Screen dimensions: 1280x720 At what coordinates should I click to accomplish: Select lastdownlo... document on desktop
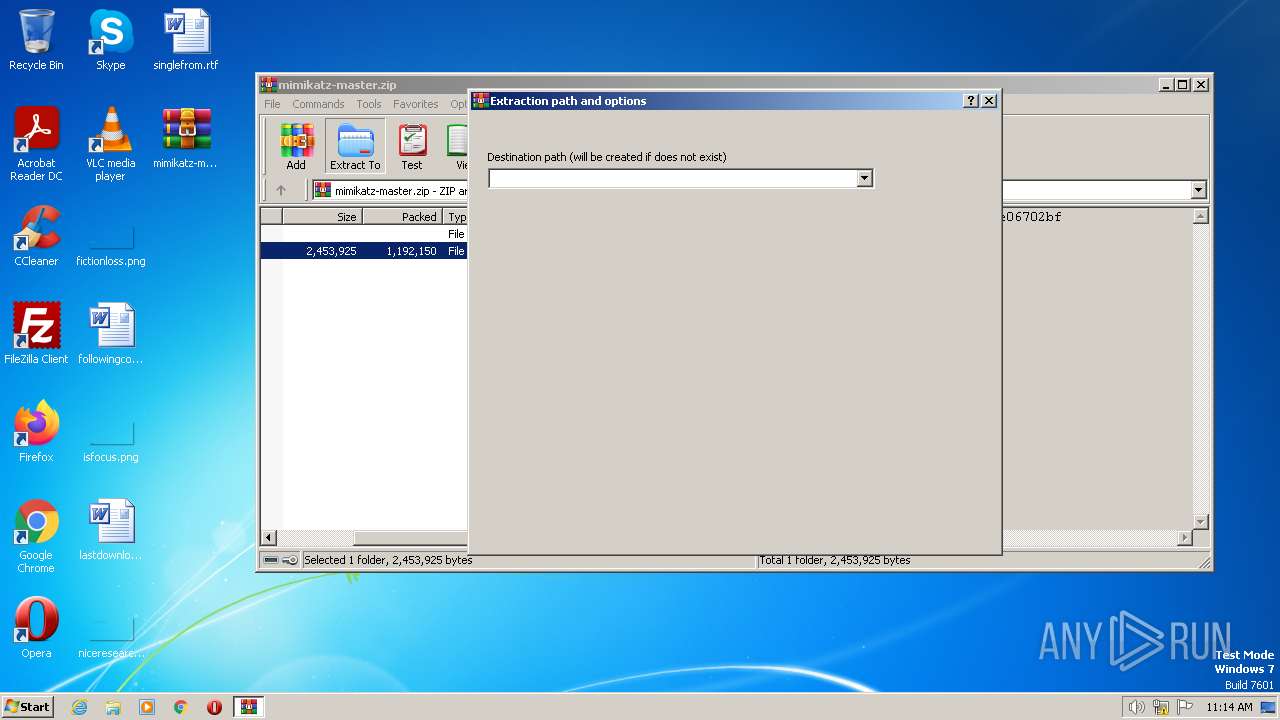coord(110,530)
